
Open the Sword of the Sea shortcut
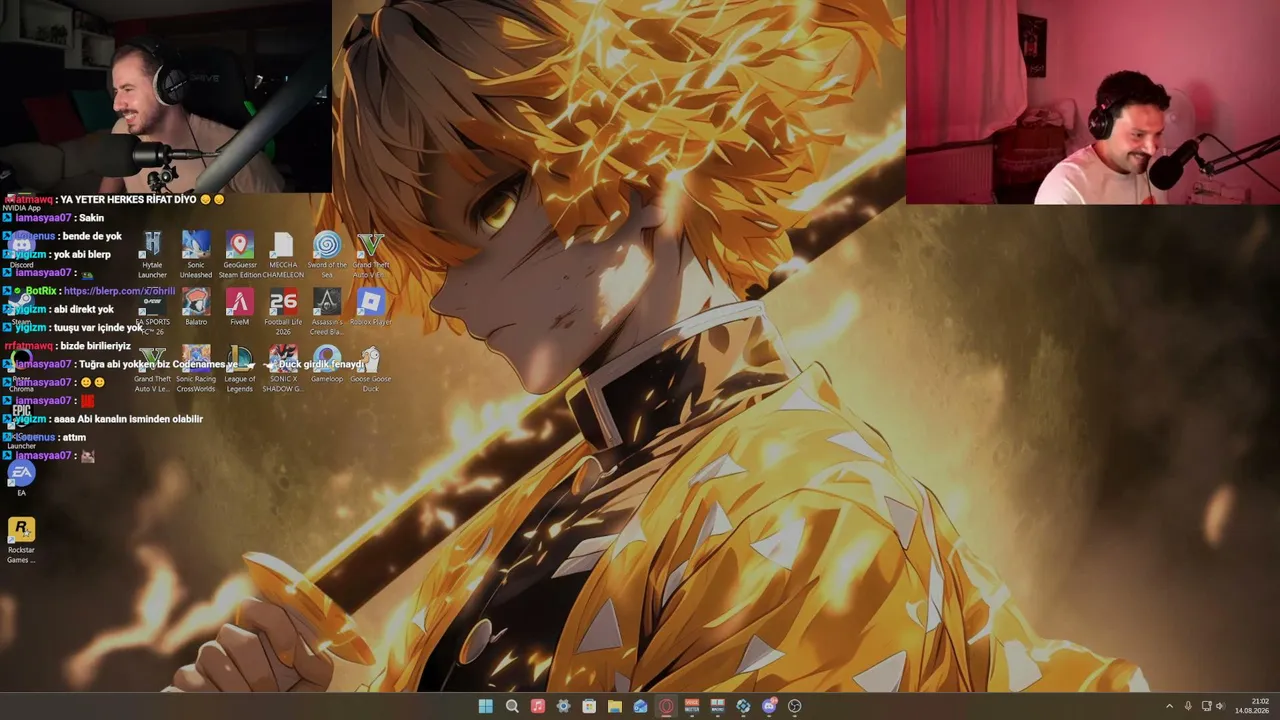click(x=327, y=255)
